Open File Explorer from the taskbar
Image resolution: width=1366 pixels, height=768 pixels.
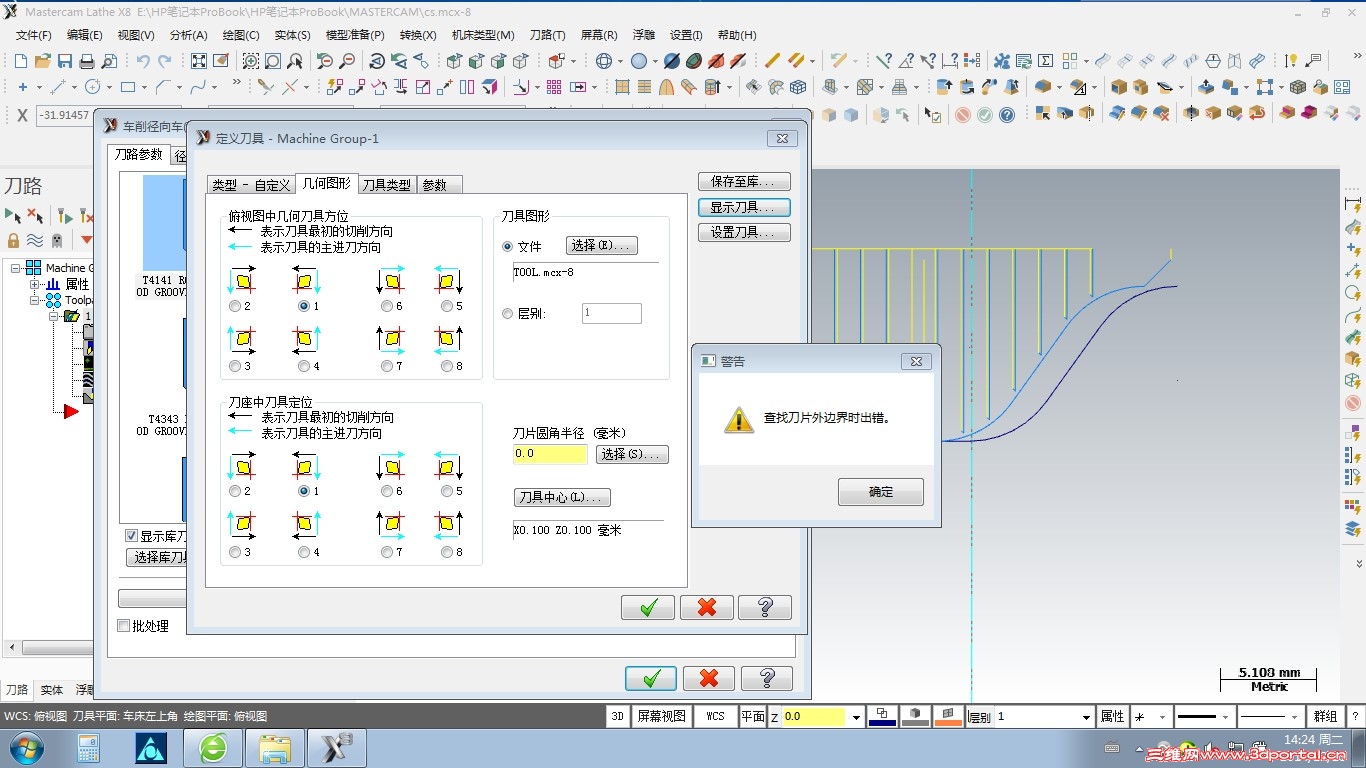point(275,747)
